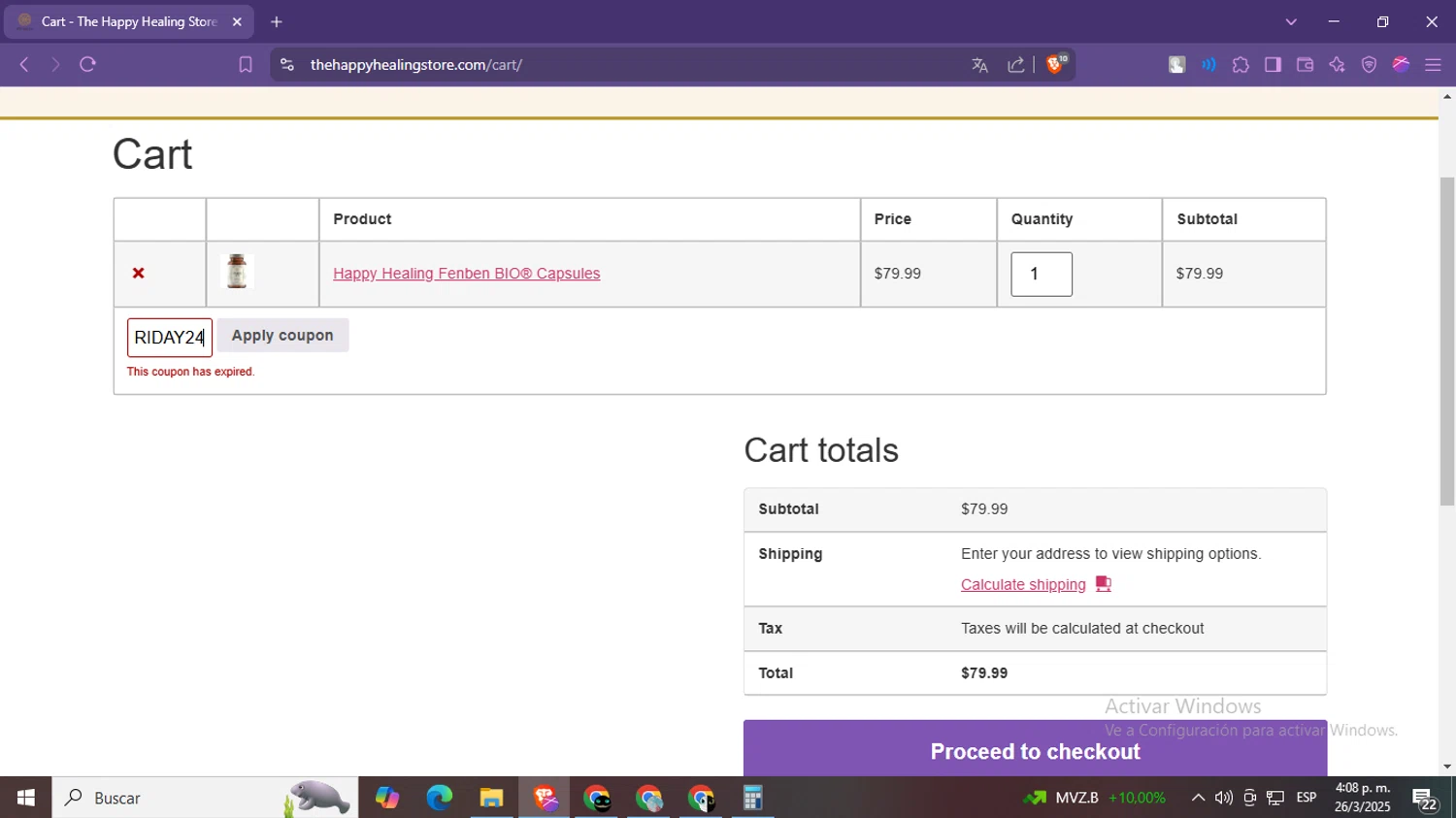The image size is (1456, 818).
Task: Open the notification center icon
Action: (1425, 799)
